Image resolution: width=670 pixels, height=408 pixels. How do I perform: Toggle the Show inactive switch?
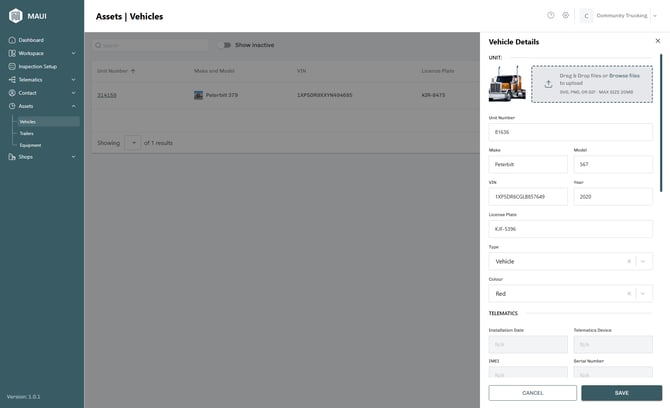coord(224,45)
